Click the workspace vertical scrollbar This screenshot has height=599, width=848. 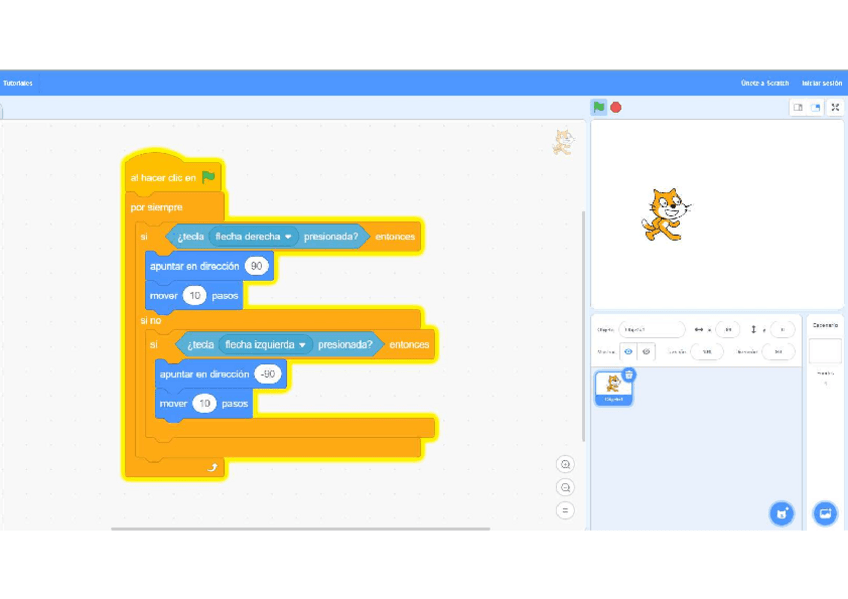(583, 326)
